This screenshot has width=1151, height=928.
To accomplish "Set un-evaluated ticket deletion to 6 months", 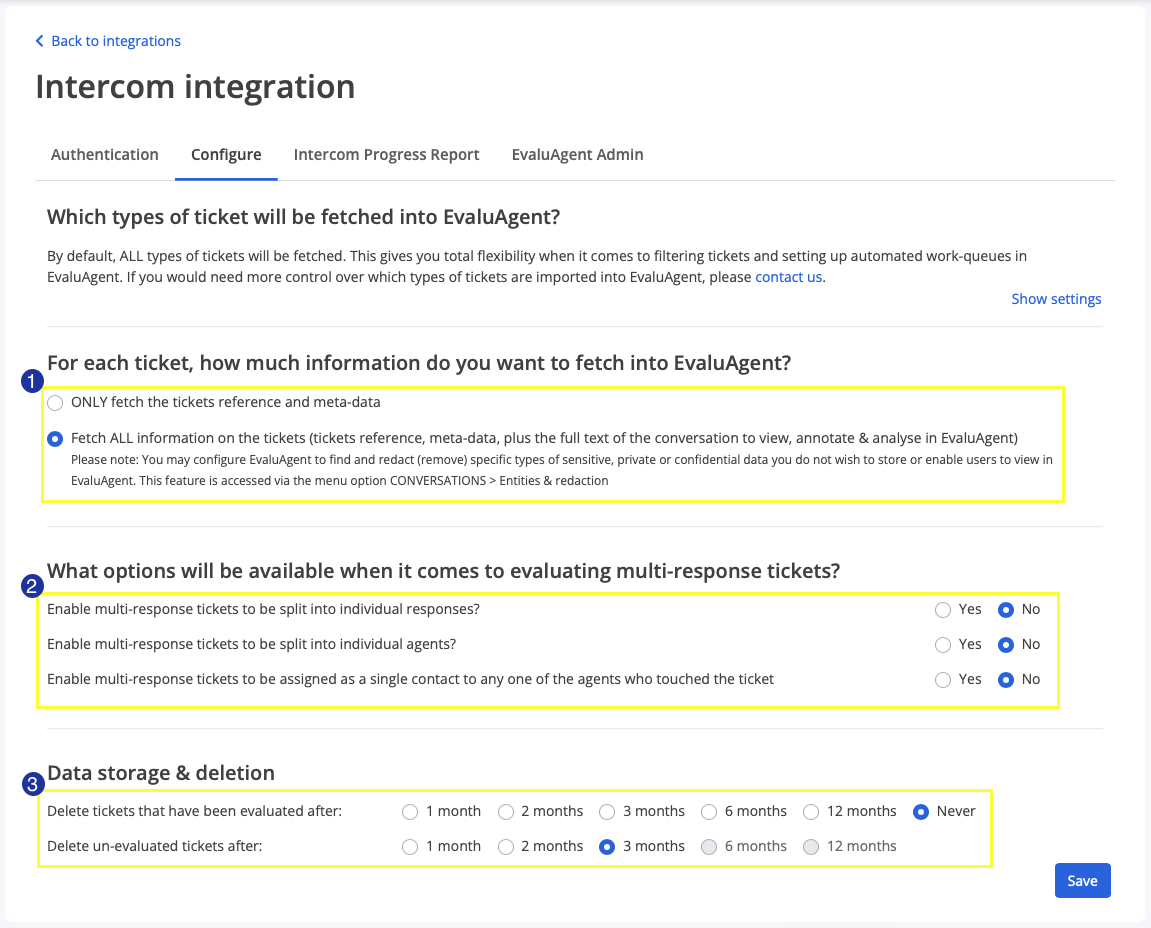I will (709, 846).
